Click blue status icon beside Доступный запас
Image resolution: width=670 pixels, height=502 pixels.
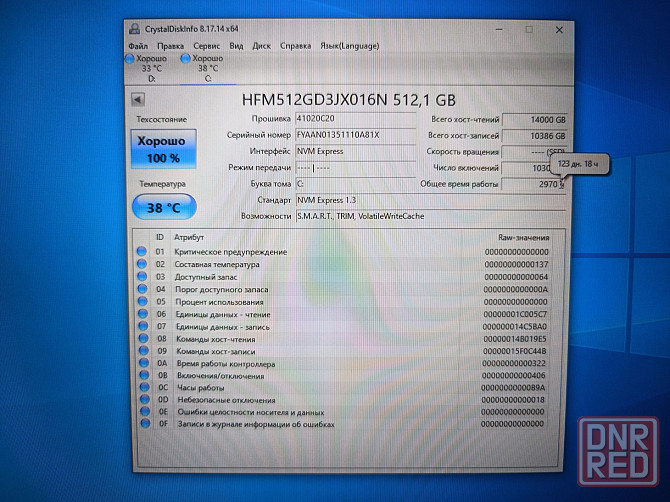tap(141, 276)
